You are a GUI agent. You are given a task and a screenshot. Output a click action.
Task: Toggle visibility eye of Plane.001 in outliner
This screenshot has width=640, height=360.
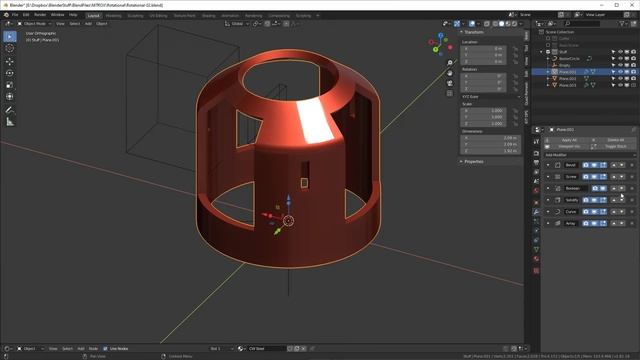(x=620, y=72)
